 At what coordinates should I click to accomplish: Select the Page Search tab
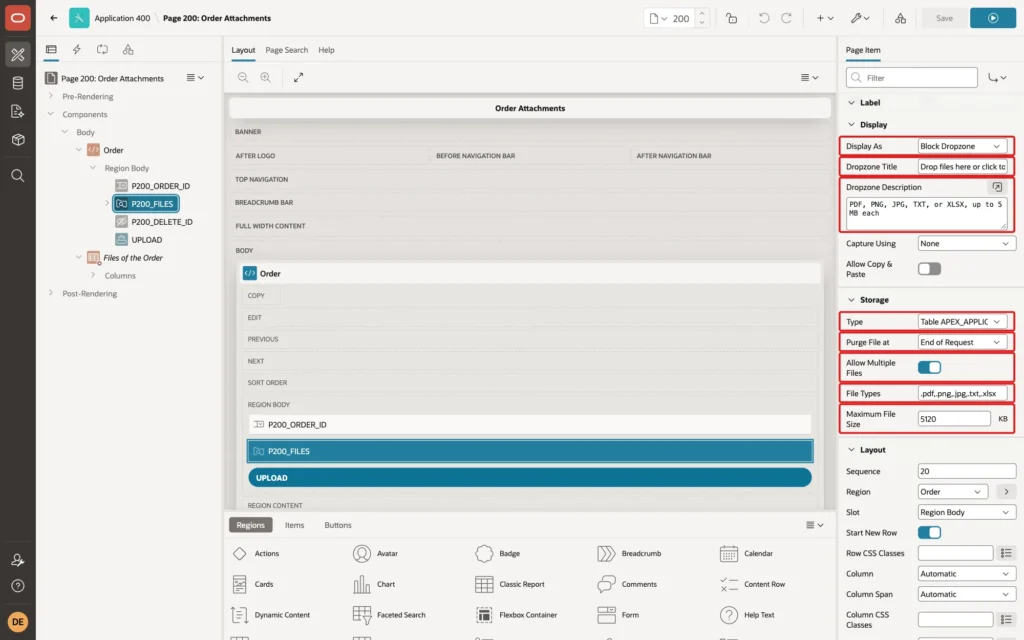pyautogui.click(x=286, y=50)
